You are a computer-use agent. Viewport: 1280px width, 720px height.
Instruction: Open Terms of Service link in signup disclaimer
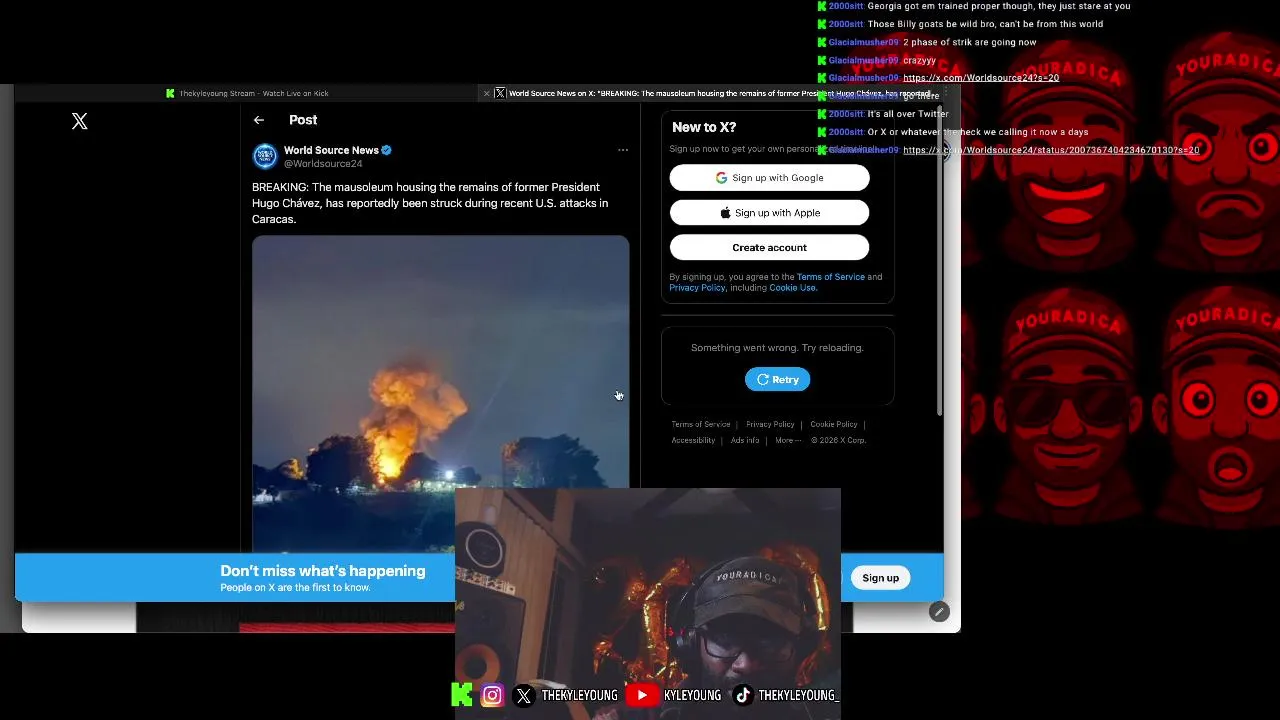pyautogui.click(x=830, y=277)
